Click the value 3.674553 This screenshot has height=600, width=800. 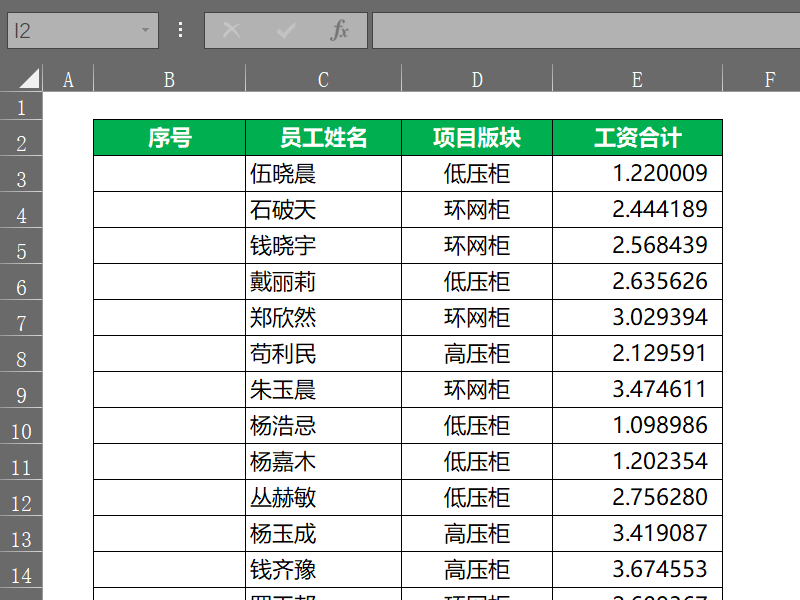[660, 569]
